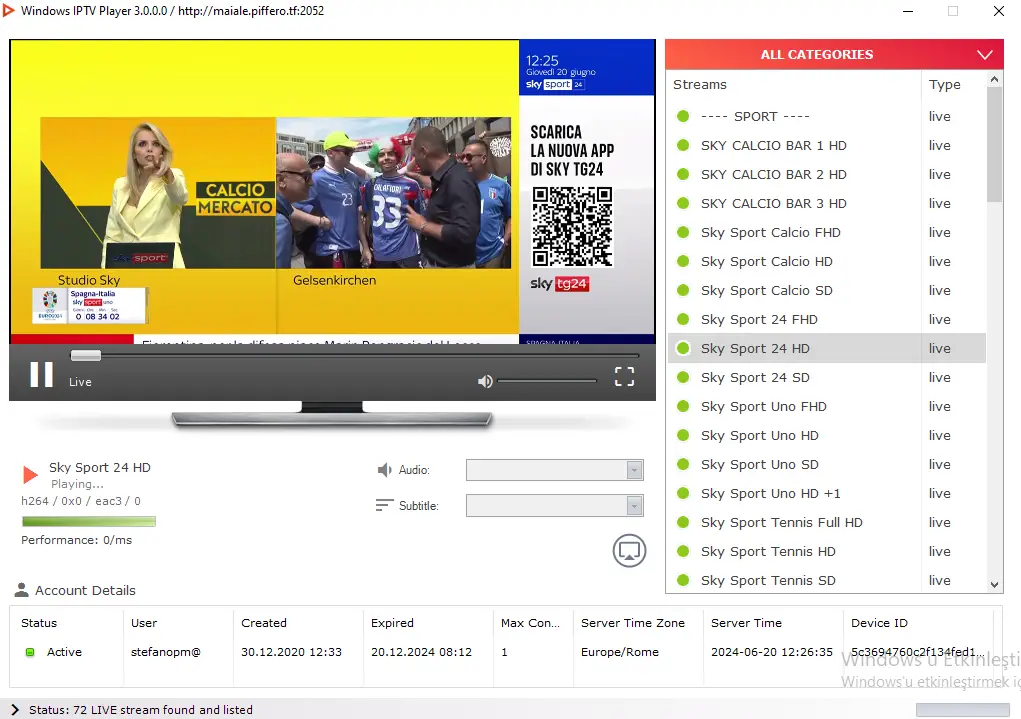Play Sky Sport Uno HD stream
Viewport: 1021px width, 719px height.
tap(826, 435)
